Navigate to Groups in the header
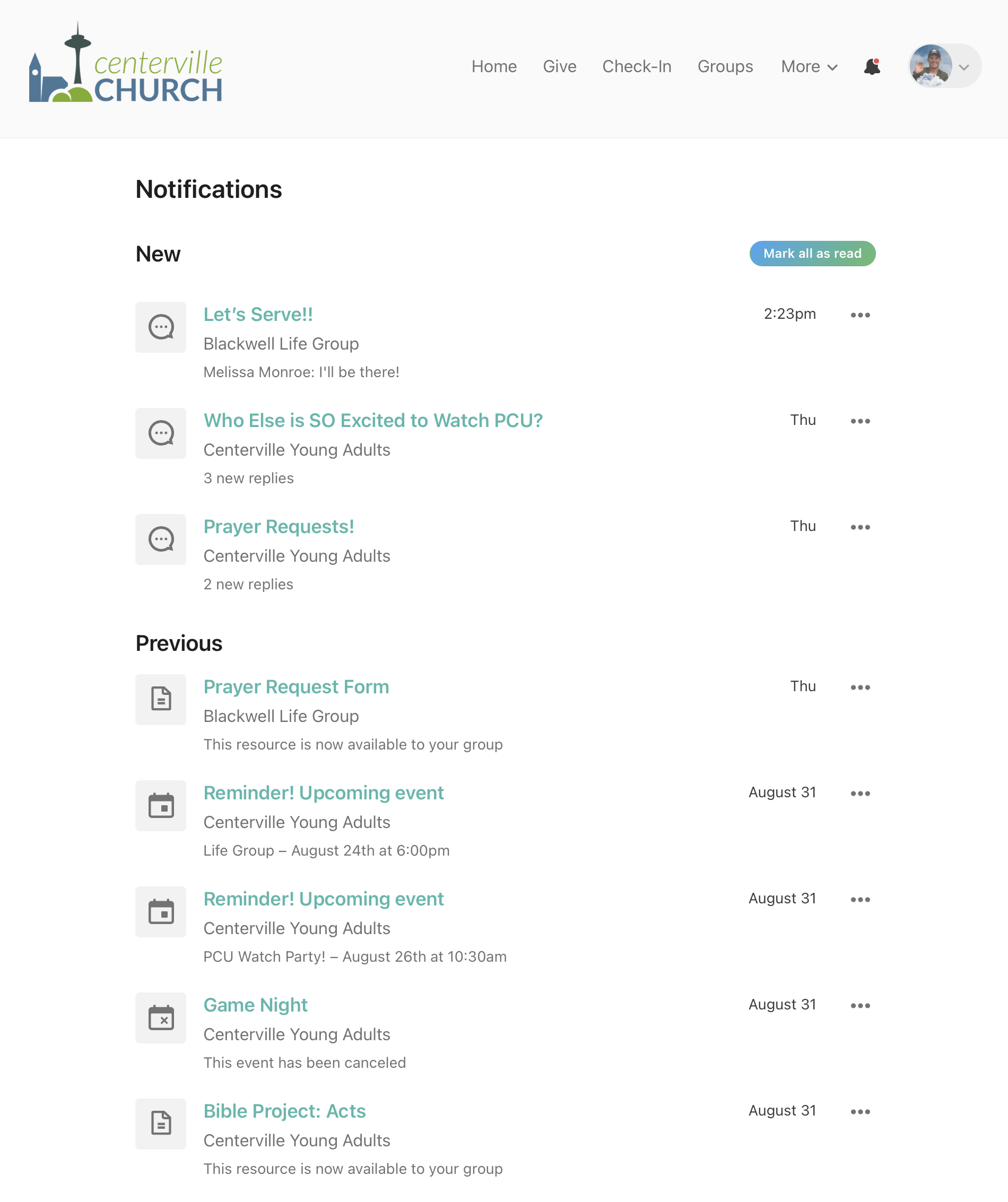Image resolution: width=1008 pixels, height=1202 pixels. click(x=725, y=67)
